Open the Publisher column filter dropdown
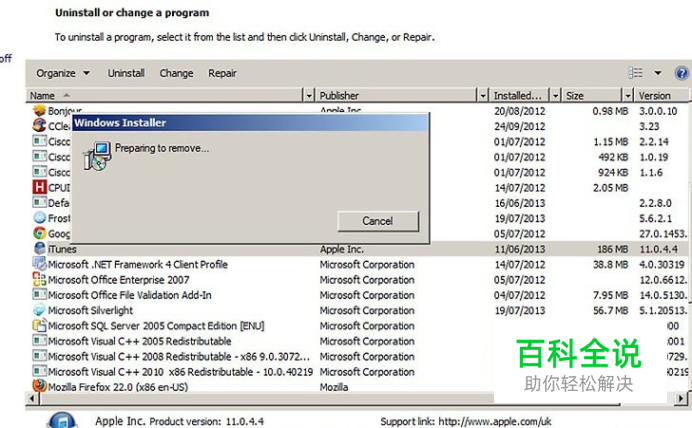Image resolution: width=692 pixels, height=428 pixels. pos(483,96)
